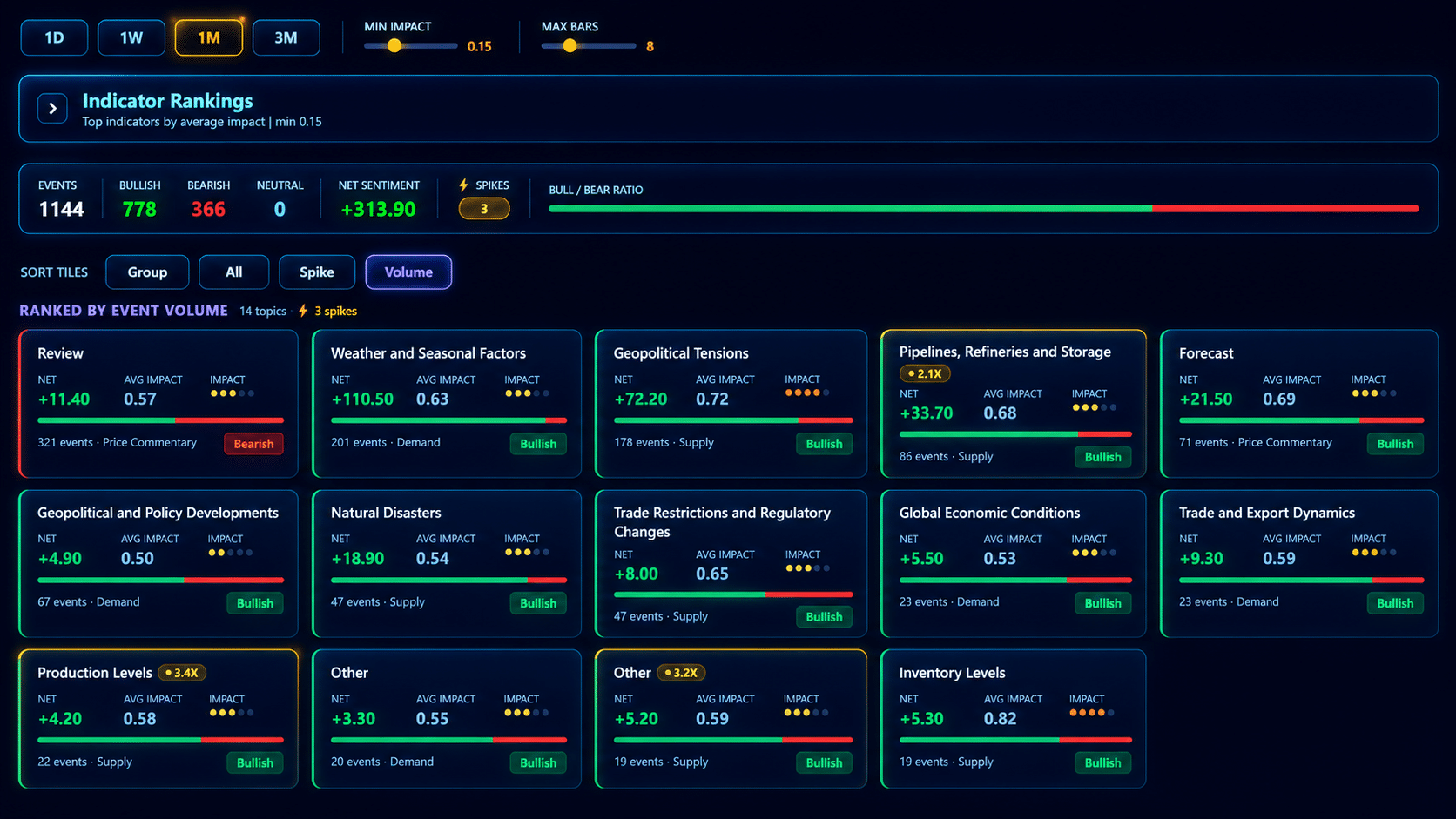Sort tiles by All
This screenshot has height=819, width=1456.
pos(233,272)
